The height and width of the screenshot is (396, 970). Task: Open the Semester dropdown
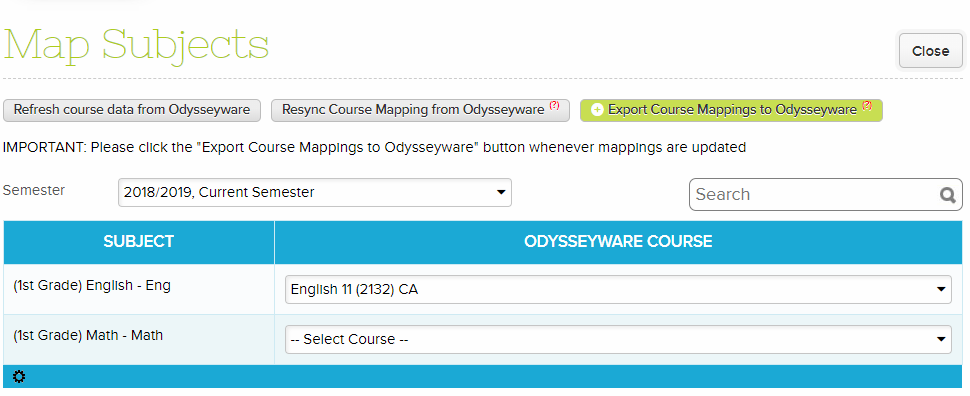click(315, 192)
